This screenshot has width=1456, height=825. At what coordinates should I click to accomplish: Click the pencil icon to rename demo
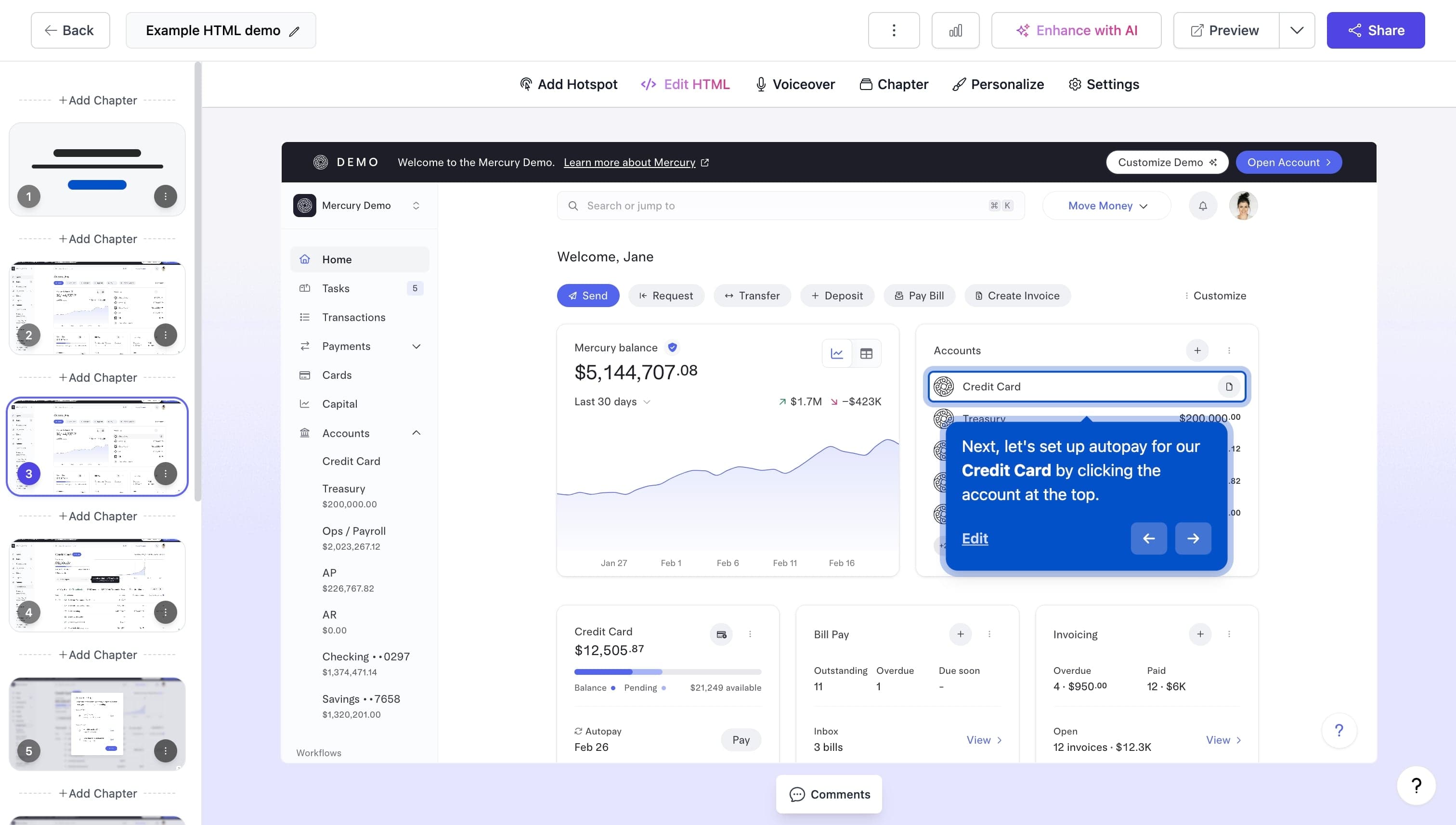(x=294, y=31)
